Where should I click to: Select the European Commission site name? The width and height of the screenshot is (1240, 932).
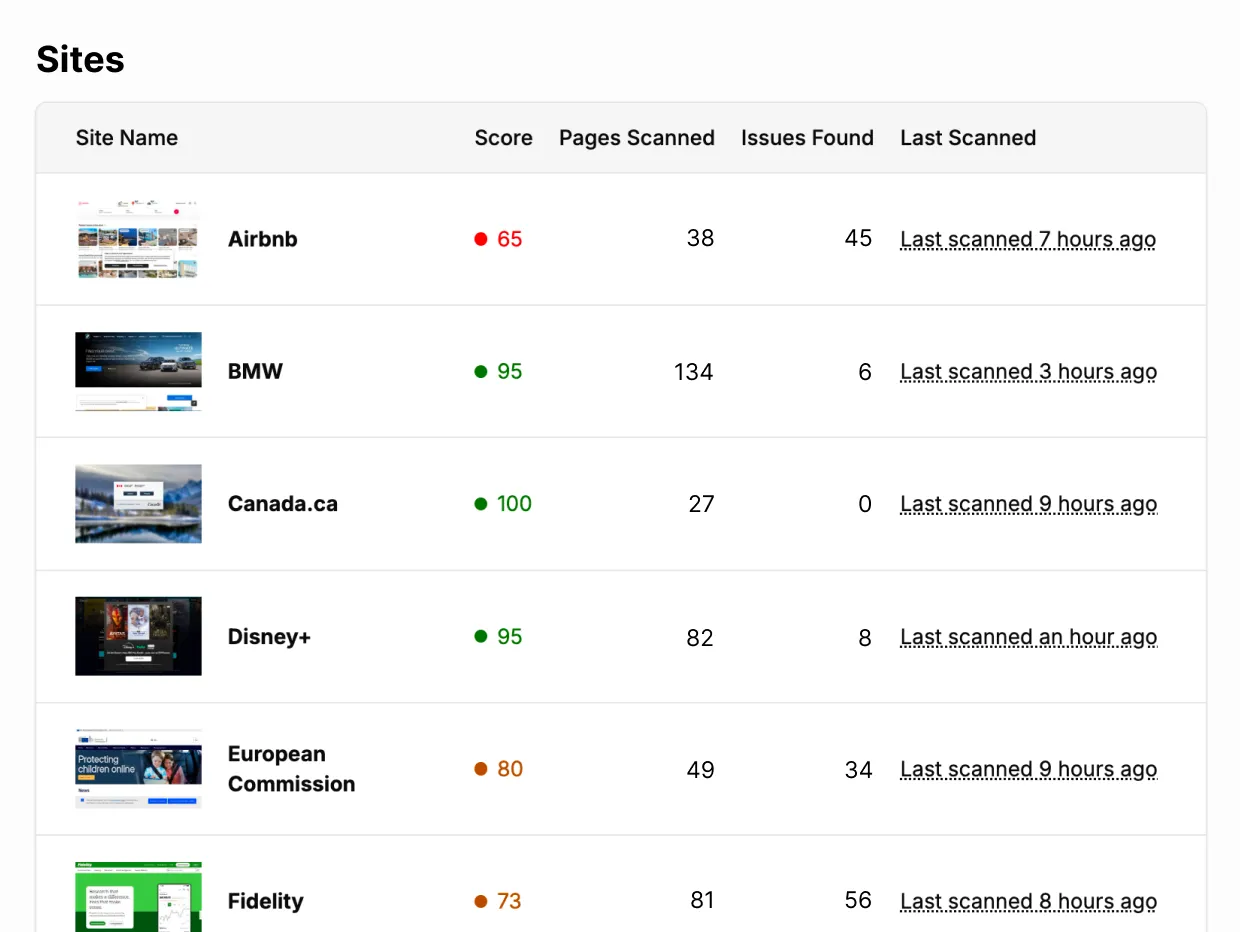pyautogui.click(x=291, y=769)
